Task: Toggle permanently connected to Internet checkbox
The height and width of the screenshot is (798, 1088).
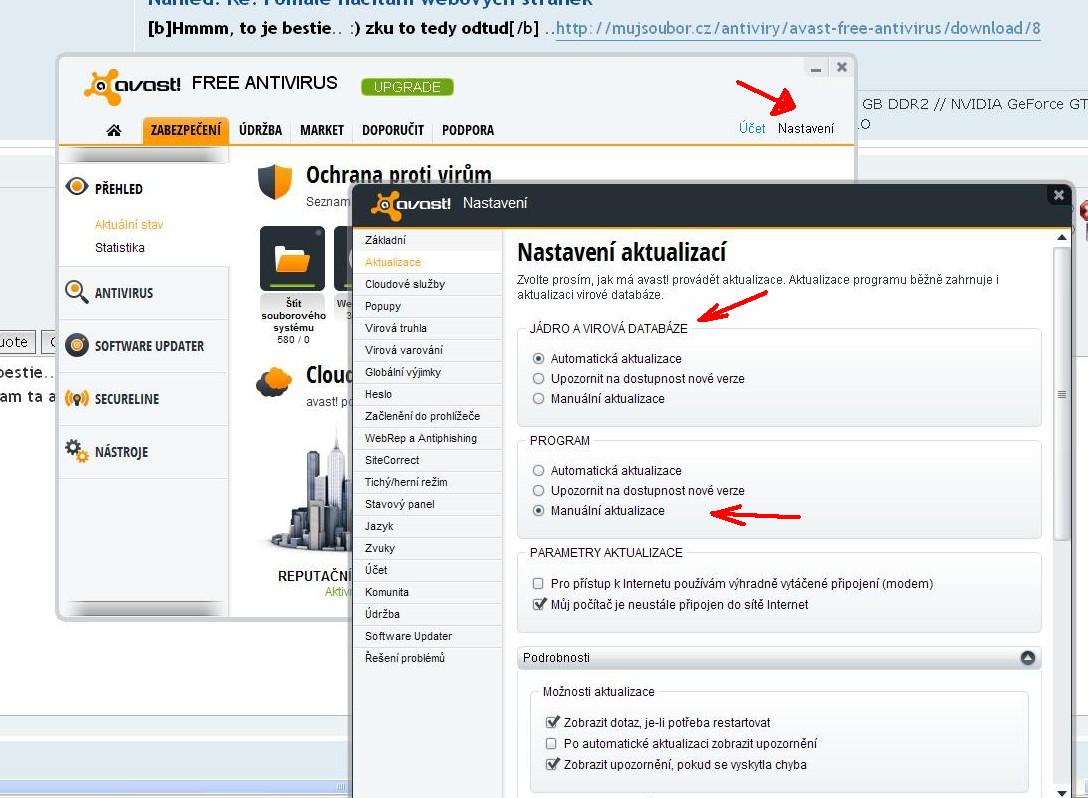Action: 538,604
